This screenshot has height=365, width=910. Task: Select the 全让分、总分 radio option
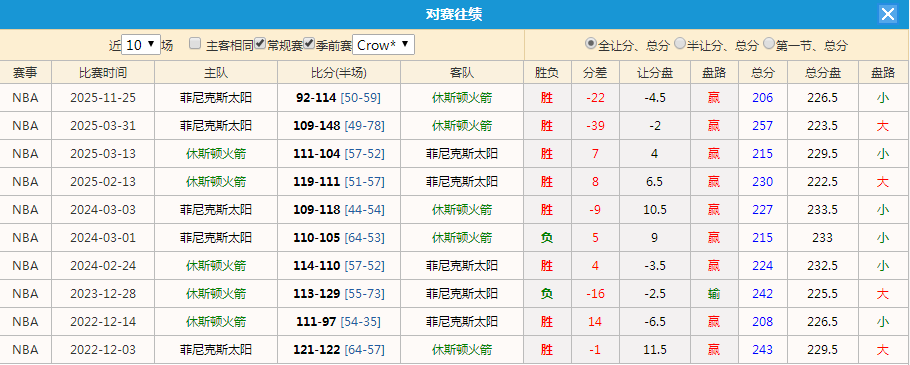591,44
